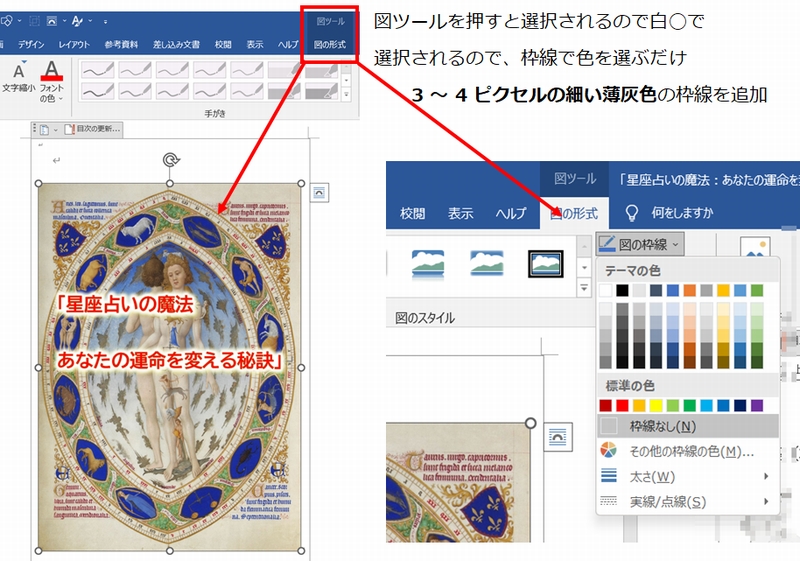Open the 表示 tab in the ribbon with 手がき pens
Screen dimensions: 800x561
(255, 45)
